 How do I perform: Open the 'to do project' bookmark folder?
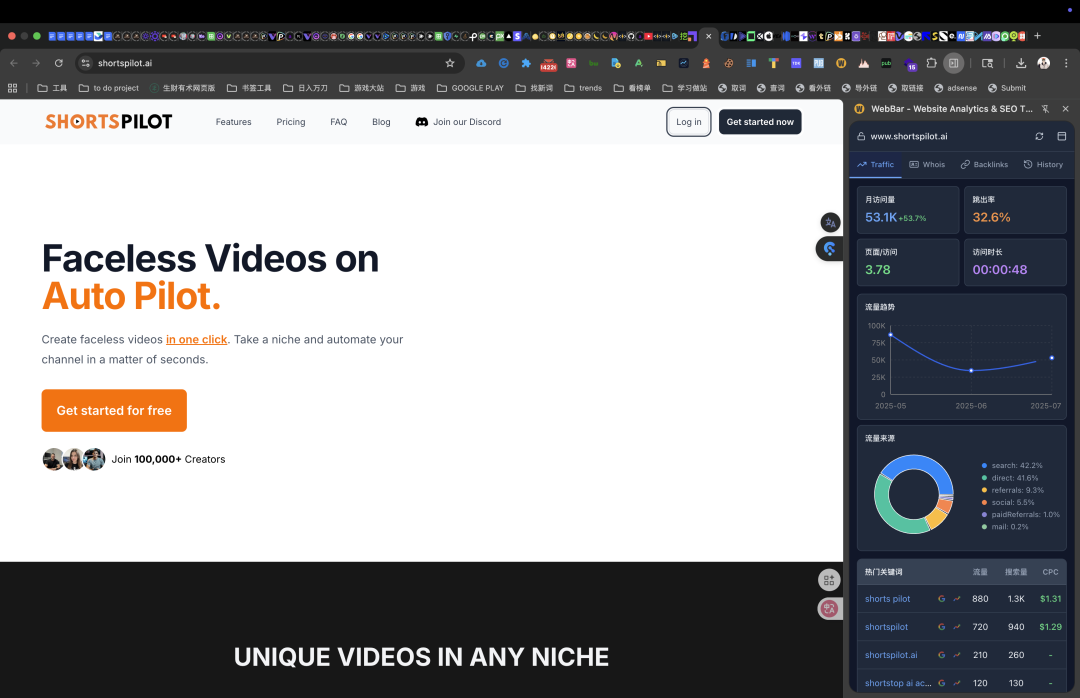click(x=109, y=88)
